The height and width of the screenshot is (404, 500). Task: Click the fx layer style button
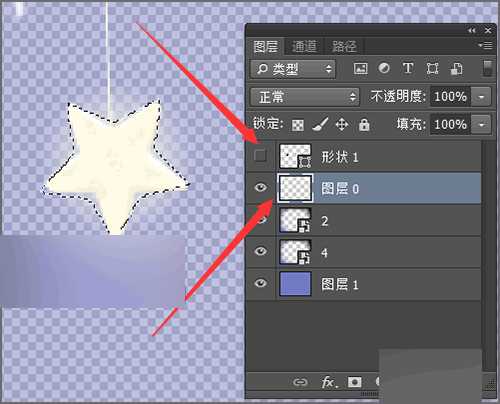[x=329, y=382]
